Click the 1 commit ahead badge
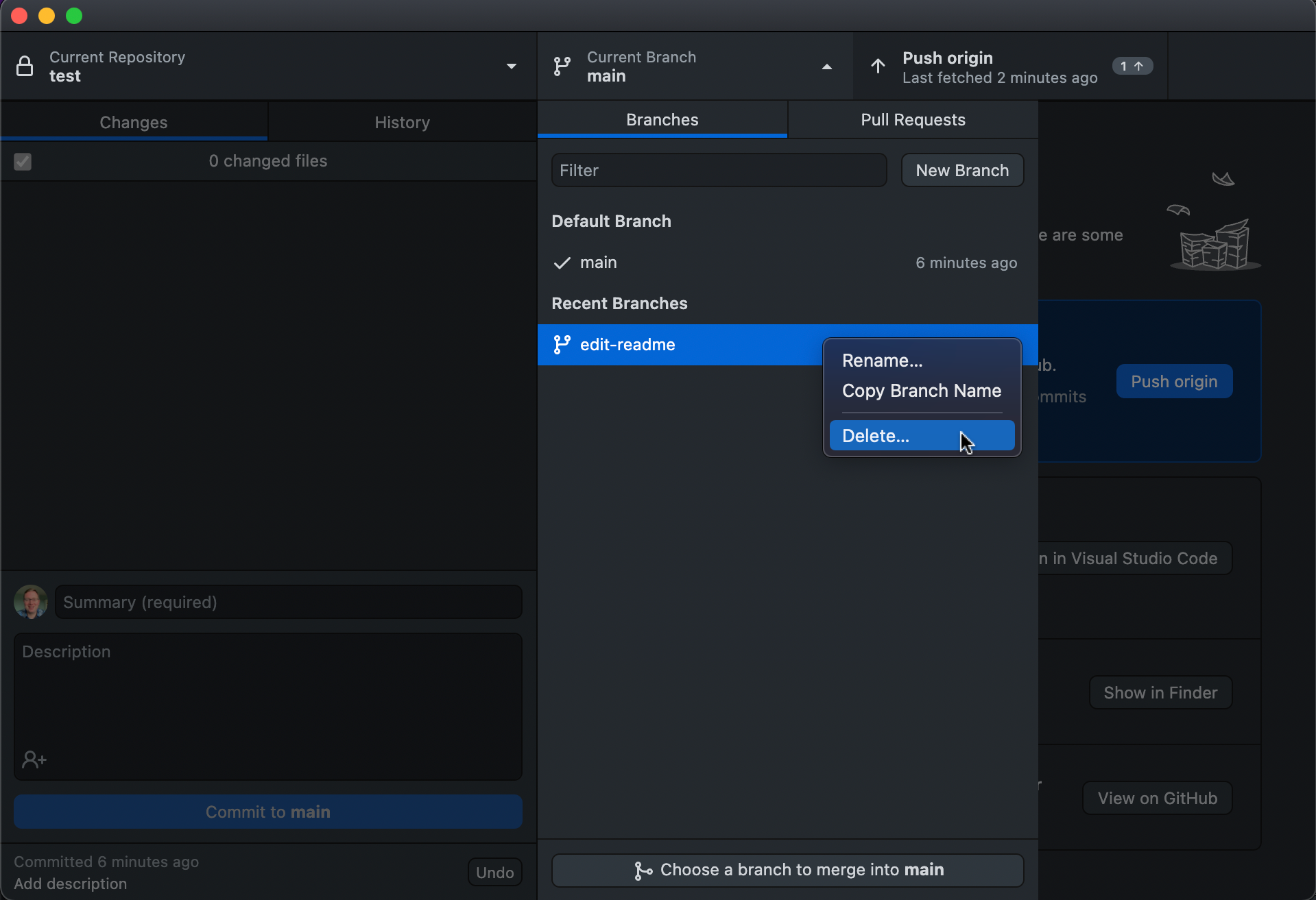Viewport: 1316px width, 900px height. [x=1132, y=66]
